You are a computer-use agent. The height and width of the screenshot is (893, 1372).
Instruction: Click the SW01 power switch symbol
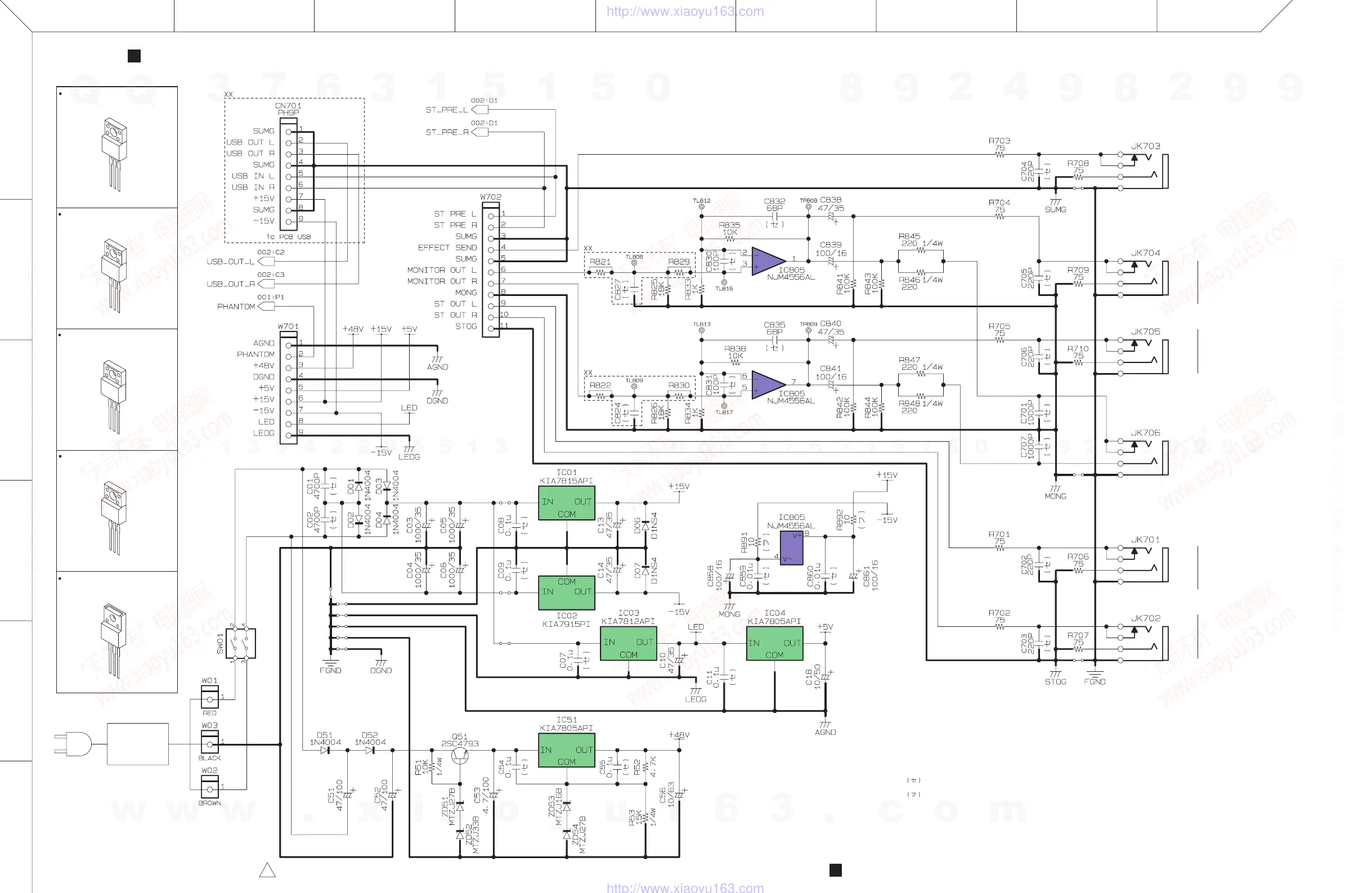click(240, 643)
